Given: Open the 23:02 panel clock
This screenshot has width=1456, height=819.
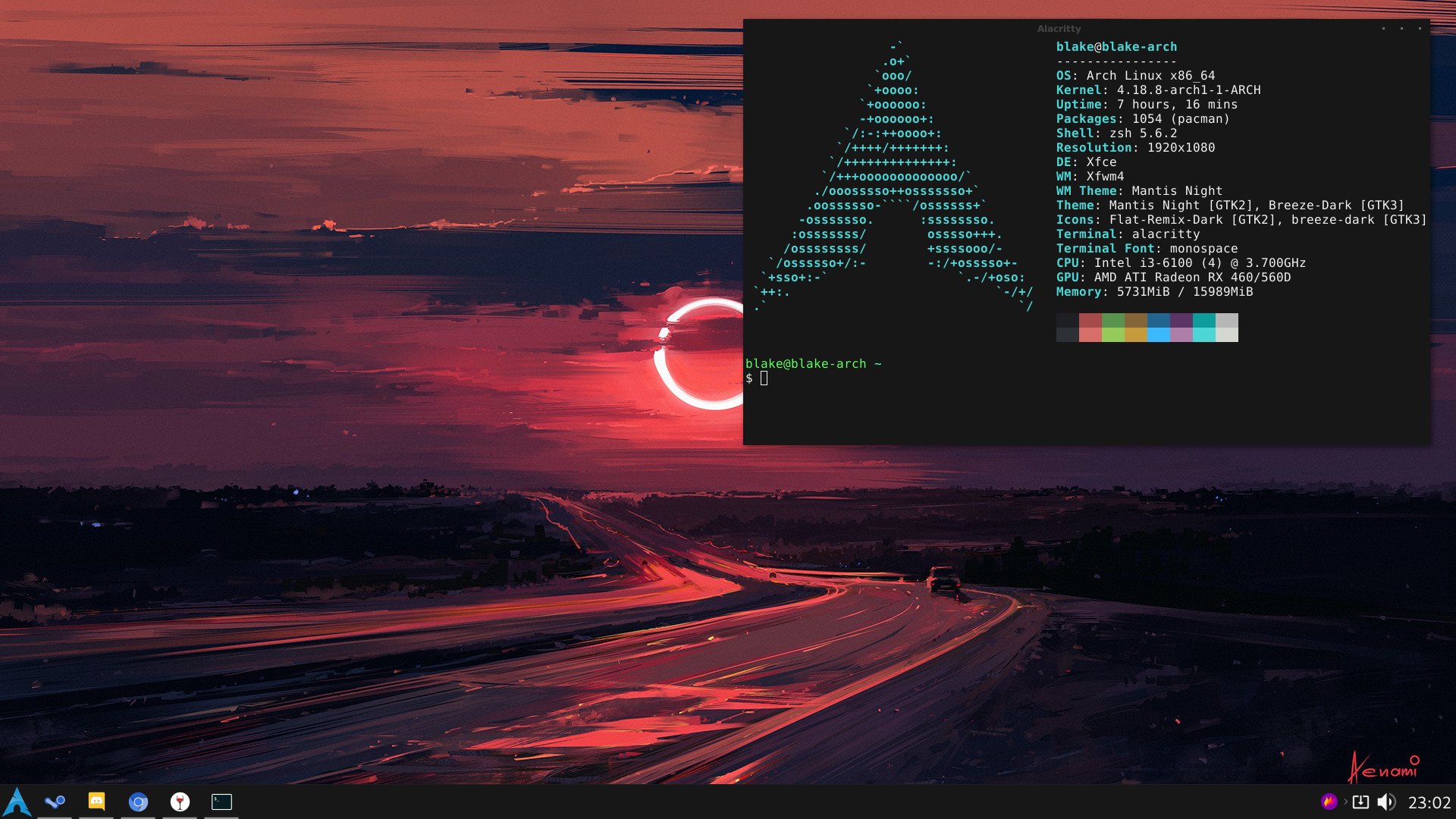Looking at the screenshot, I should 1429,802.
